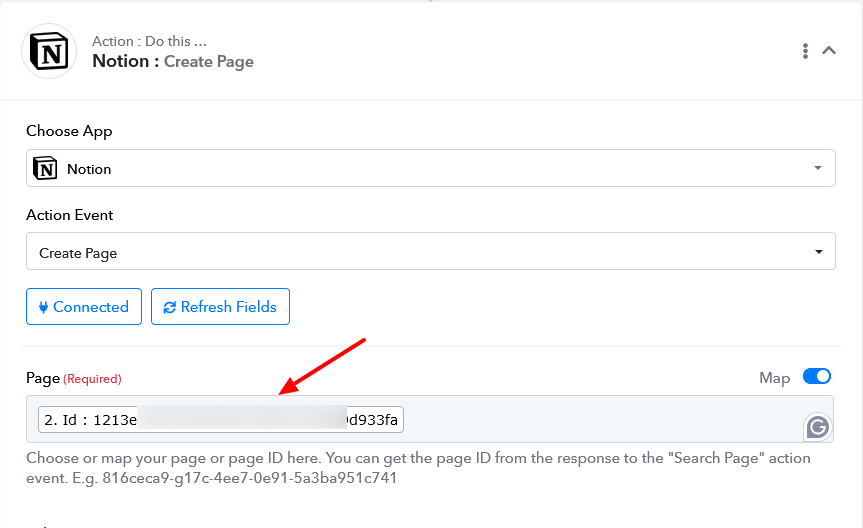Click the Grammarly icon in the Page field
863x528 pixels.
818,427
